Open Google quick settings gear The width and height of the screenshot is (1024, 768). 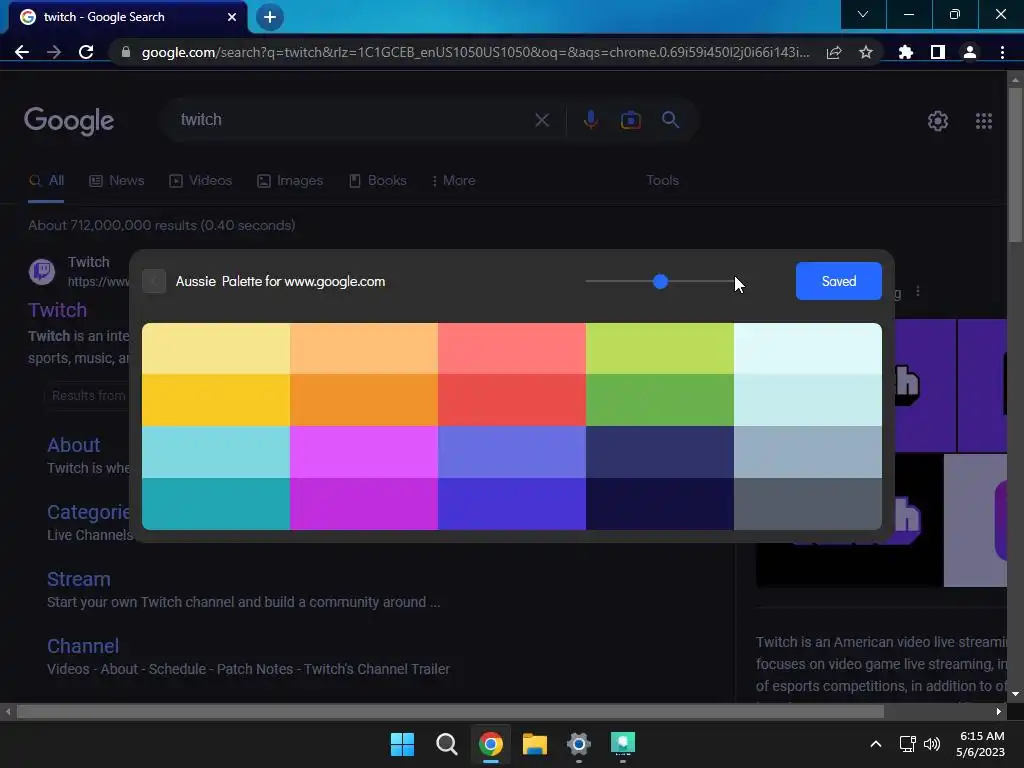[x=938, y=121]
